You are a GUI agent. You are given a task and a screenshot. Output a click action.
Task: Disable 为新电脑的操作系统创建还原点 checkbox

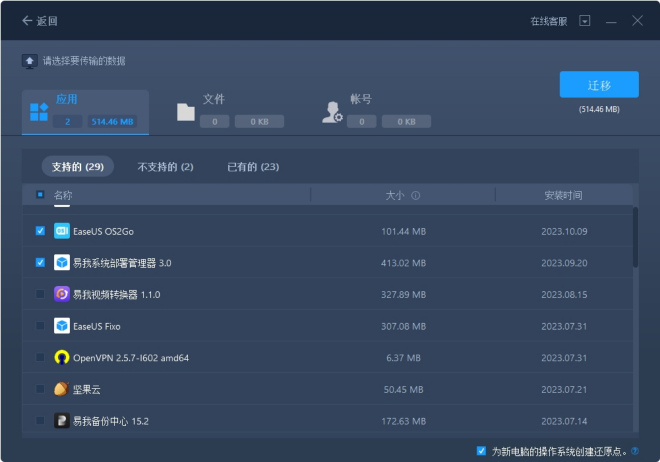point(482,451)
